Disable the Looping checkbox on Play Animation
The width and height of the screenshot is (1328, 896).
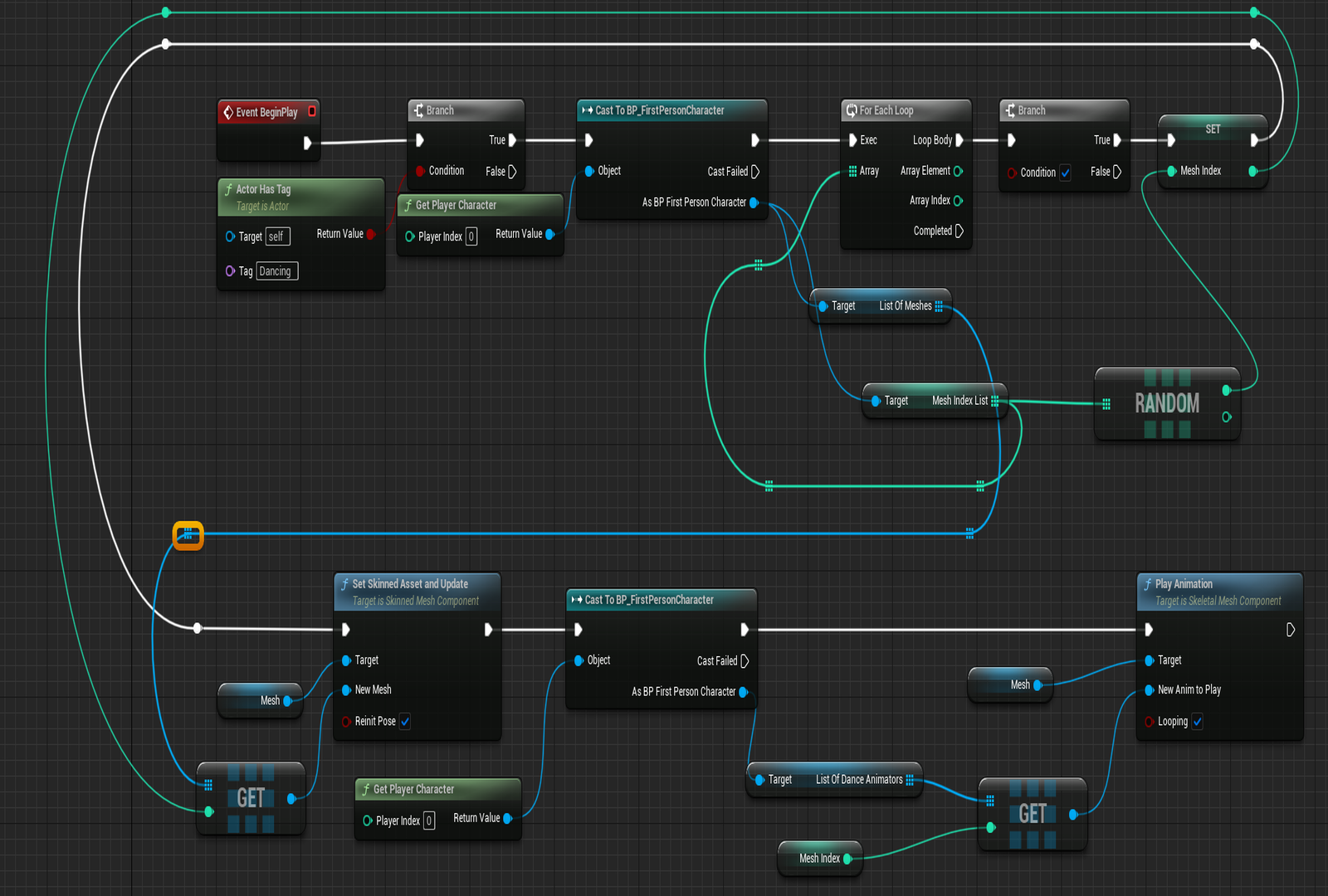tap(1197, 722)
